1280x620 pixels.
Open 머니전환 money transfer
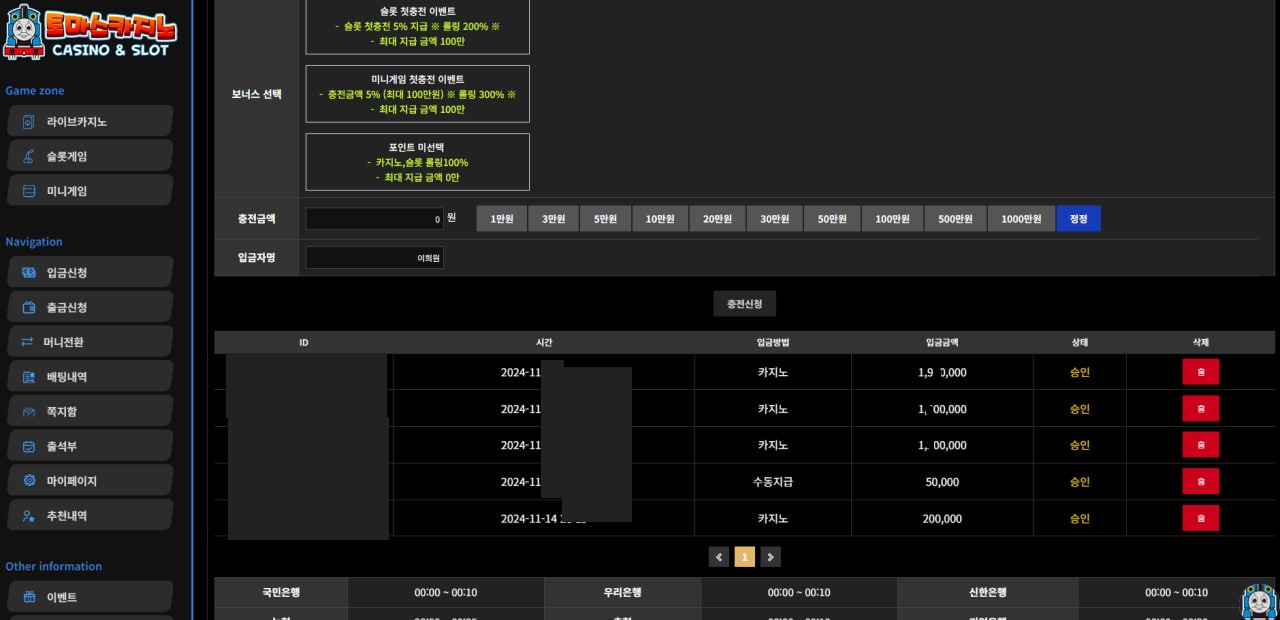(90, 342)
